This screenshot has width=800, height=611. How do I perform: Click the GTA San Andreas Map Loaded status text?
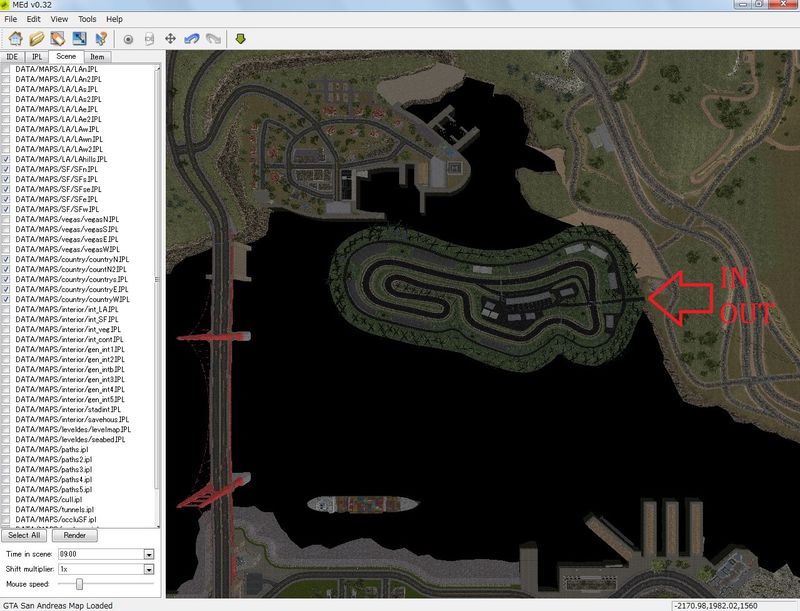click(58, 605)
